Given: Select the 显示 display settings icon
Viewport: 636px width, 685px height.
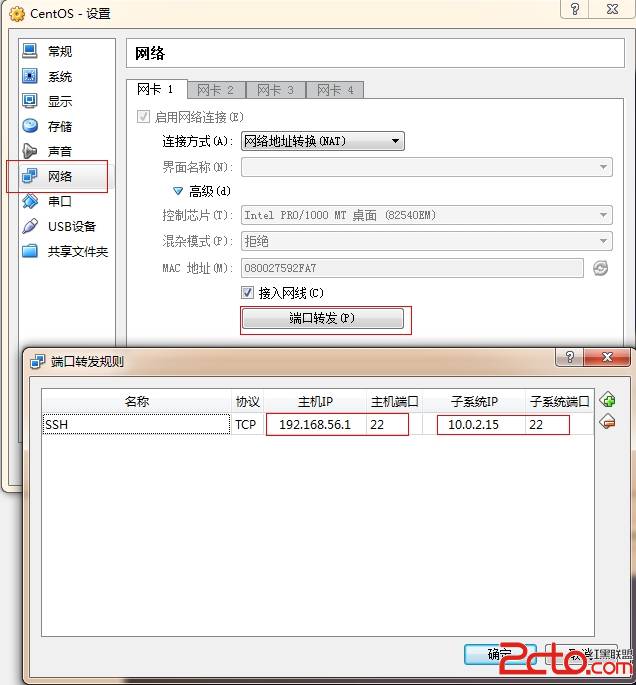Looking at the screenshot, I should coord(29,101).
